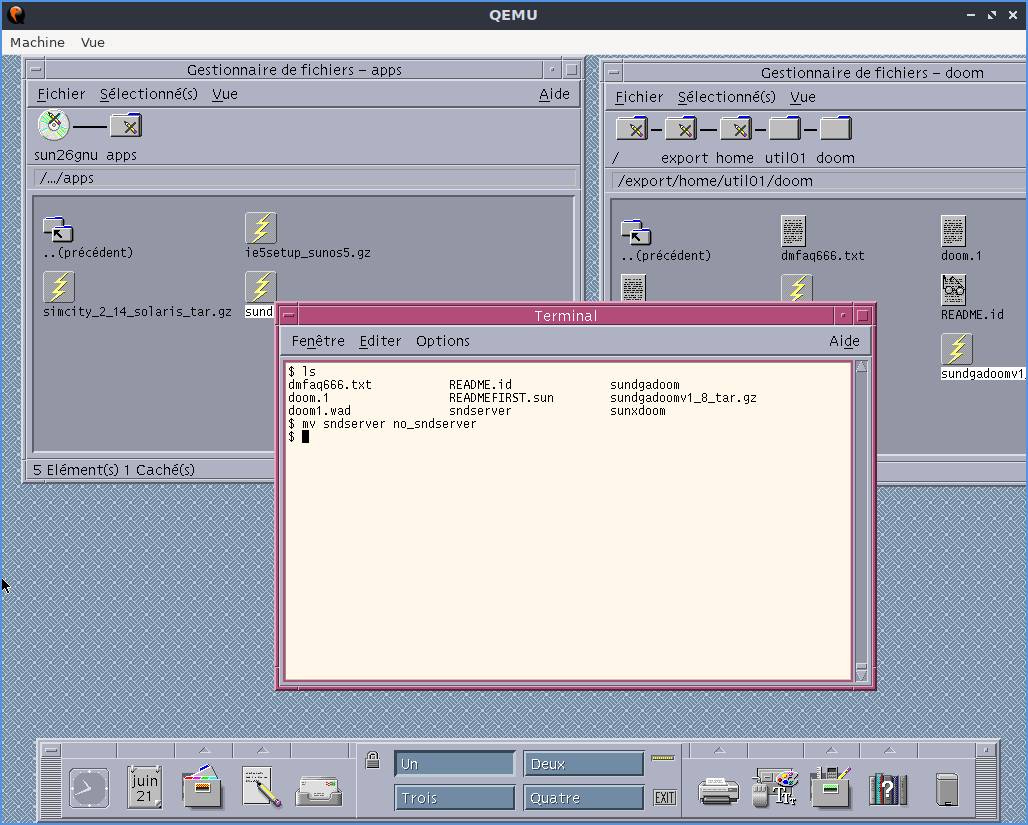Lock the screen with the padlock icon
The height and width of the screenshot is (825, 1028).
pos(372,760)
